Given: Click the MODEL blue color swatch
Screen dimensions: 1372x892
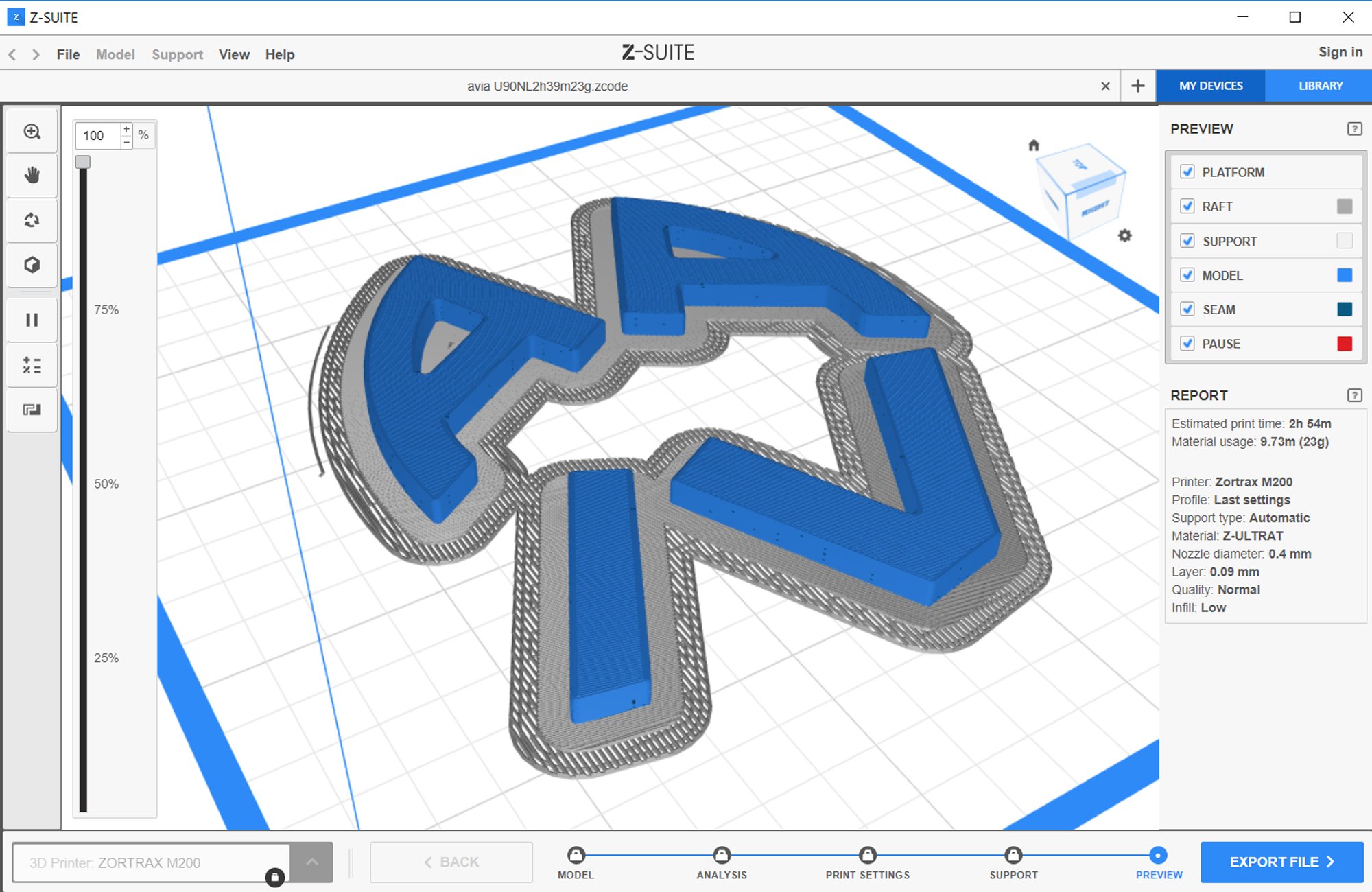Looking at the screenshot, I should 1345,275.
